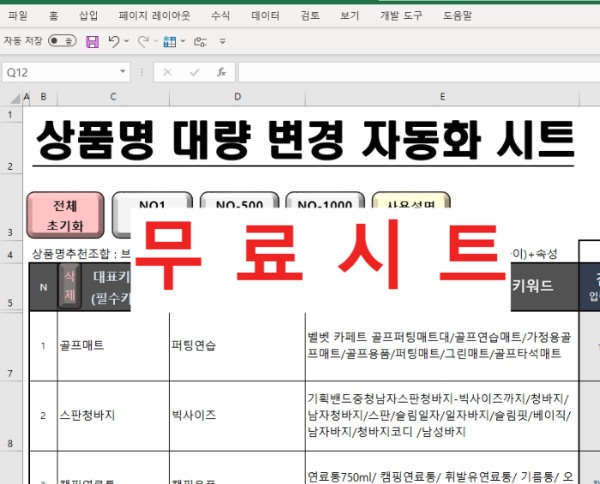Click cell containing 퍼팅연습

point(237,346)
